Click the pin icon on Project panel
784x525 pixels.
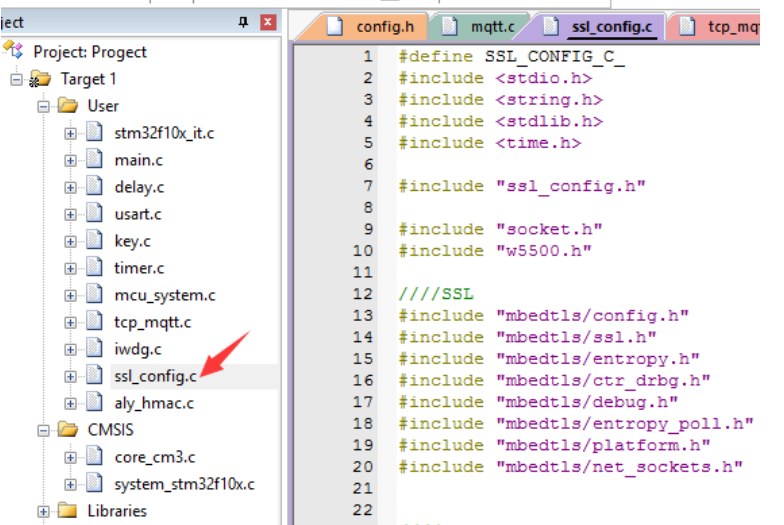coord(243,22)
